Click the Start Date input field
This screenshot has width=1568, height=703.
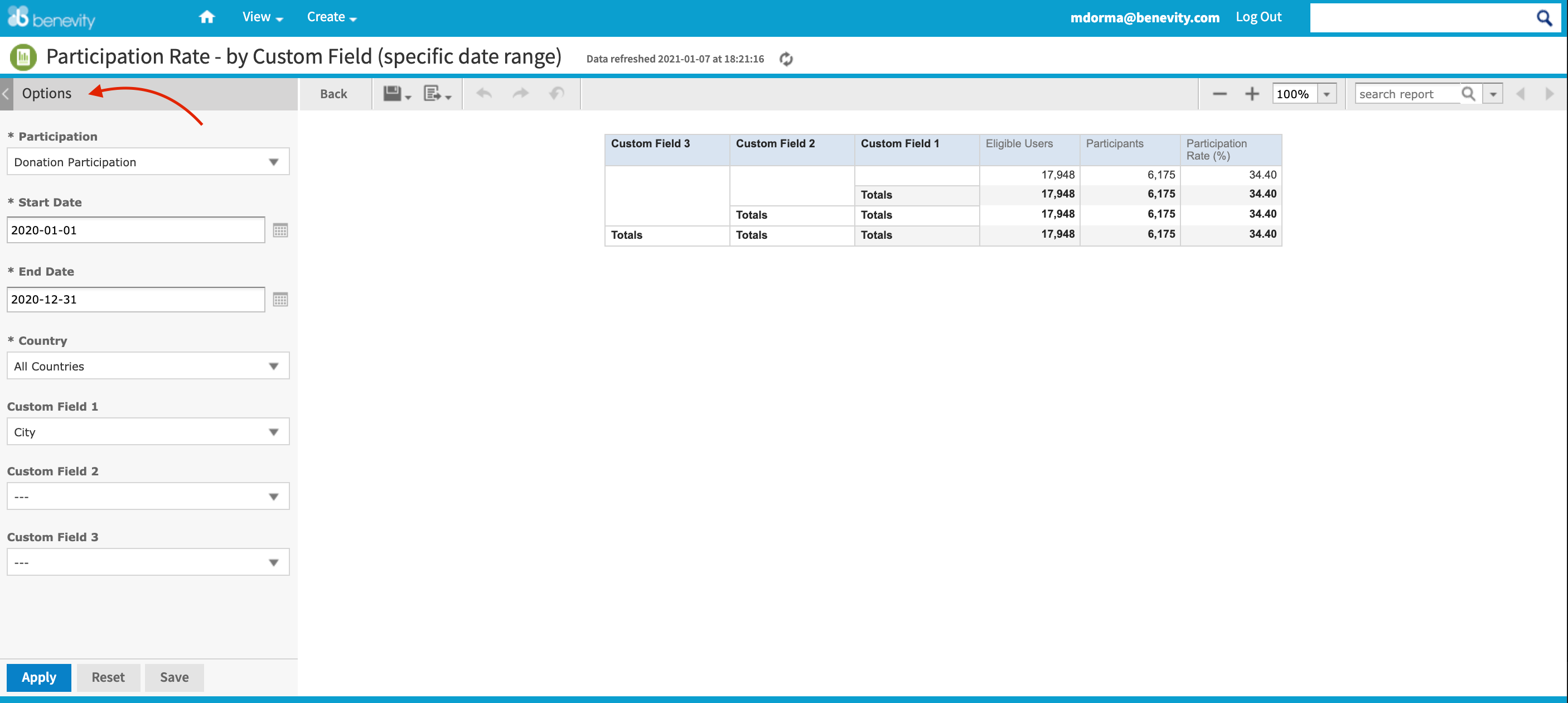(135, 230)
